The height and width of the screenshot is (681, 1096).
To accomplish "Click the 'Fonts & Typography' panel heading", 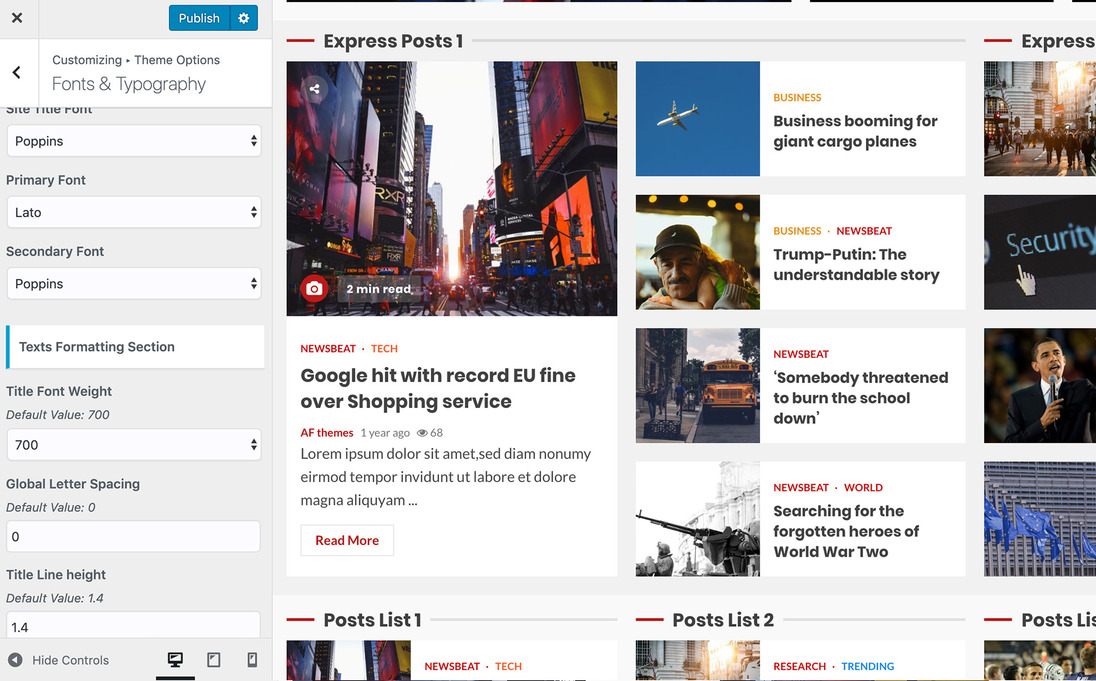I will coord(129,84).
